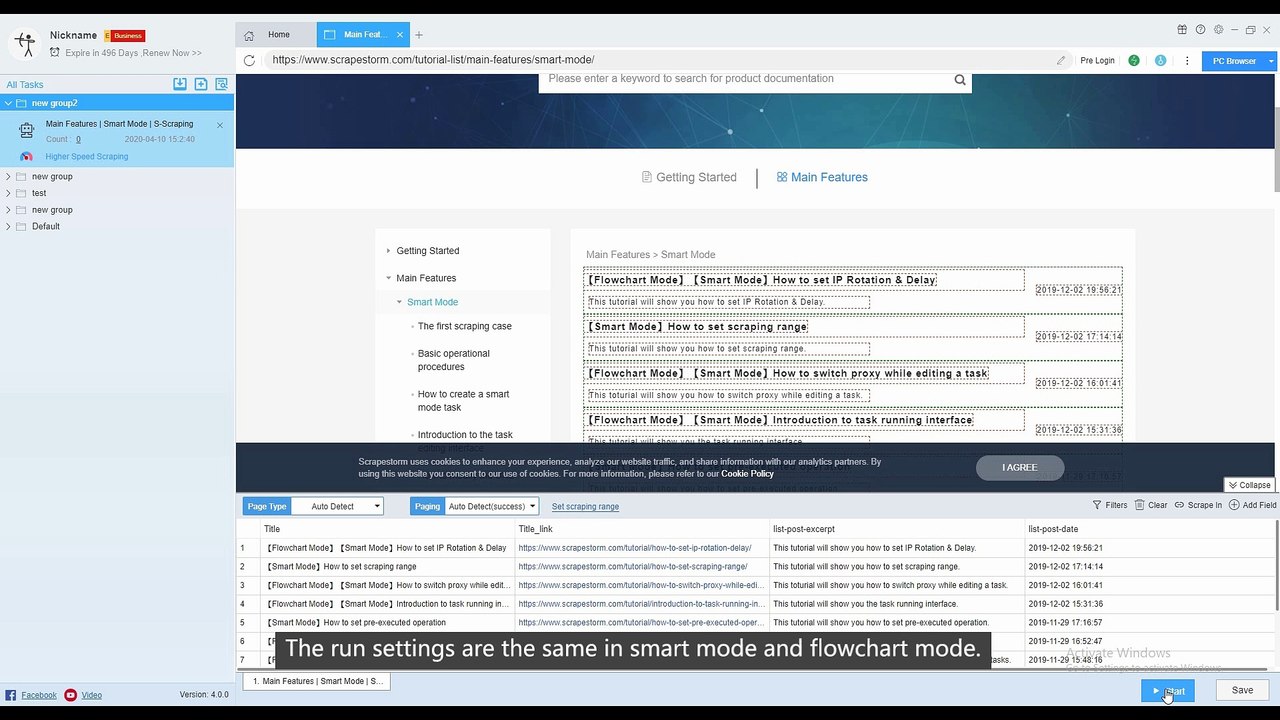Click the task Count value 0
1280x720 pixels.
(x=78, y=140)
